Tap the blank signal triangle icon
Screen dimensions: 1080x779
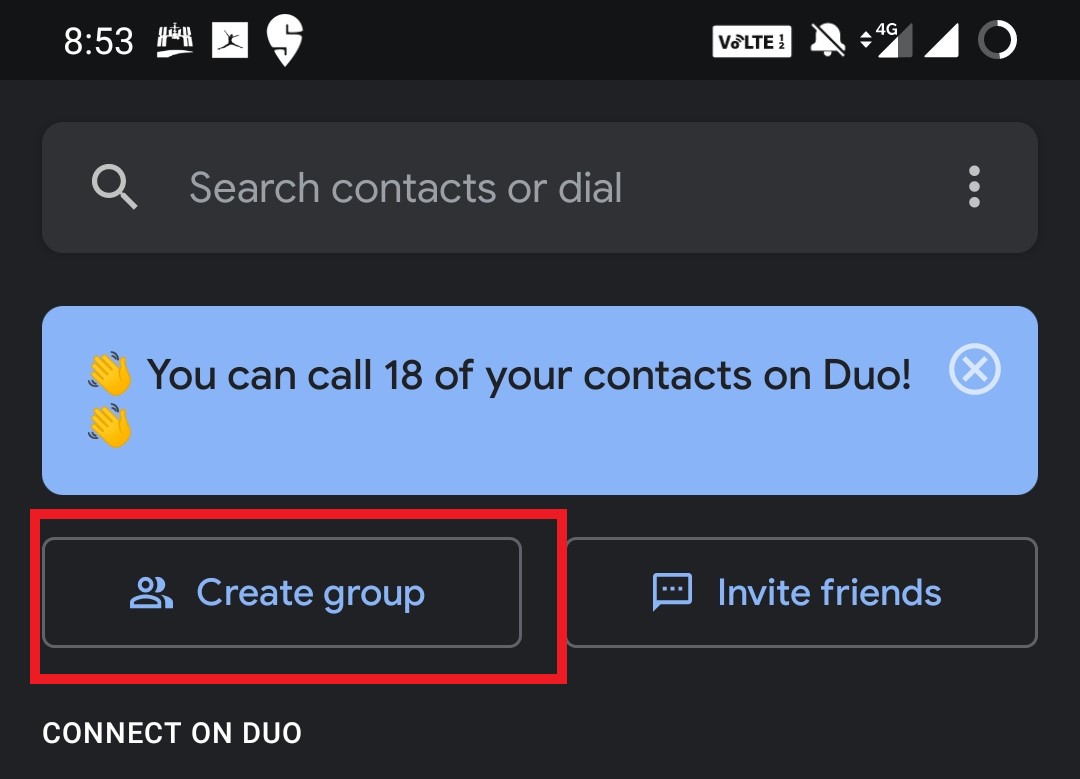point(941,40)
